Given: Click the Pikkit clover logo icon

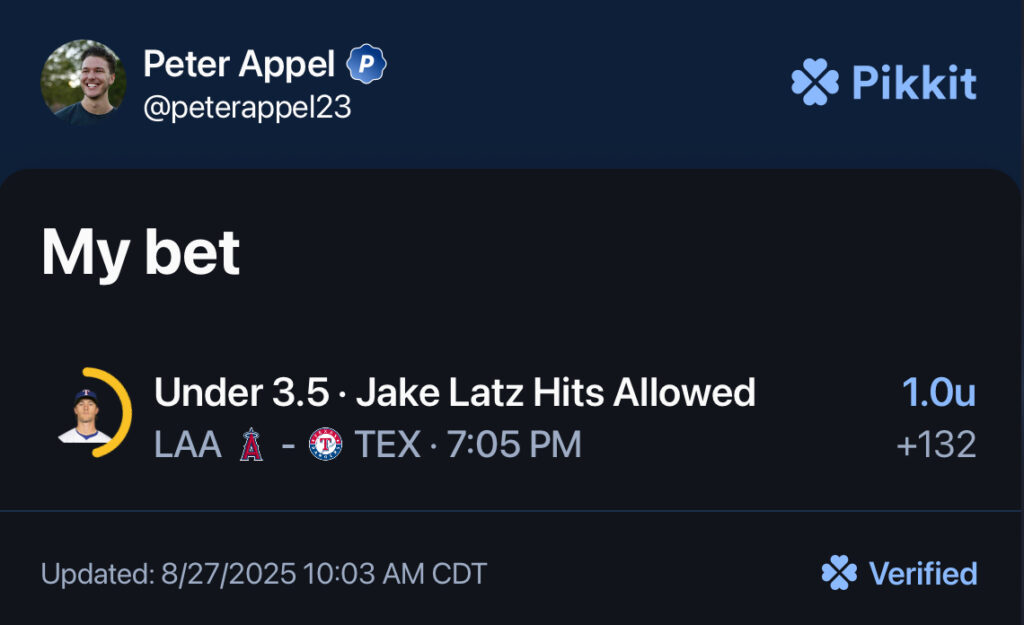Looking at the screenshot, I should [814, 83].
